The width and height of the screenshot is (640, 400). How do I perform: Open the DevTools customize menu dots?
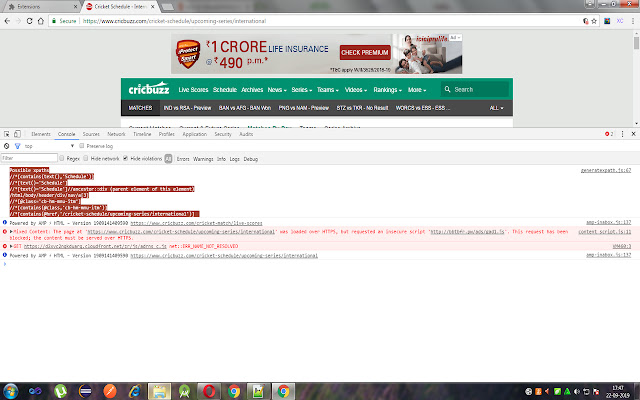pyautogui.click(x=622, y=134)
